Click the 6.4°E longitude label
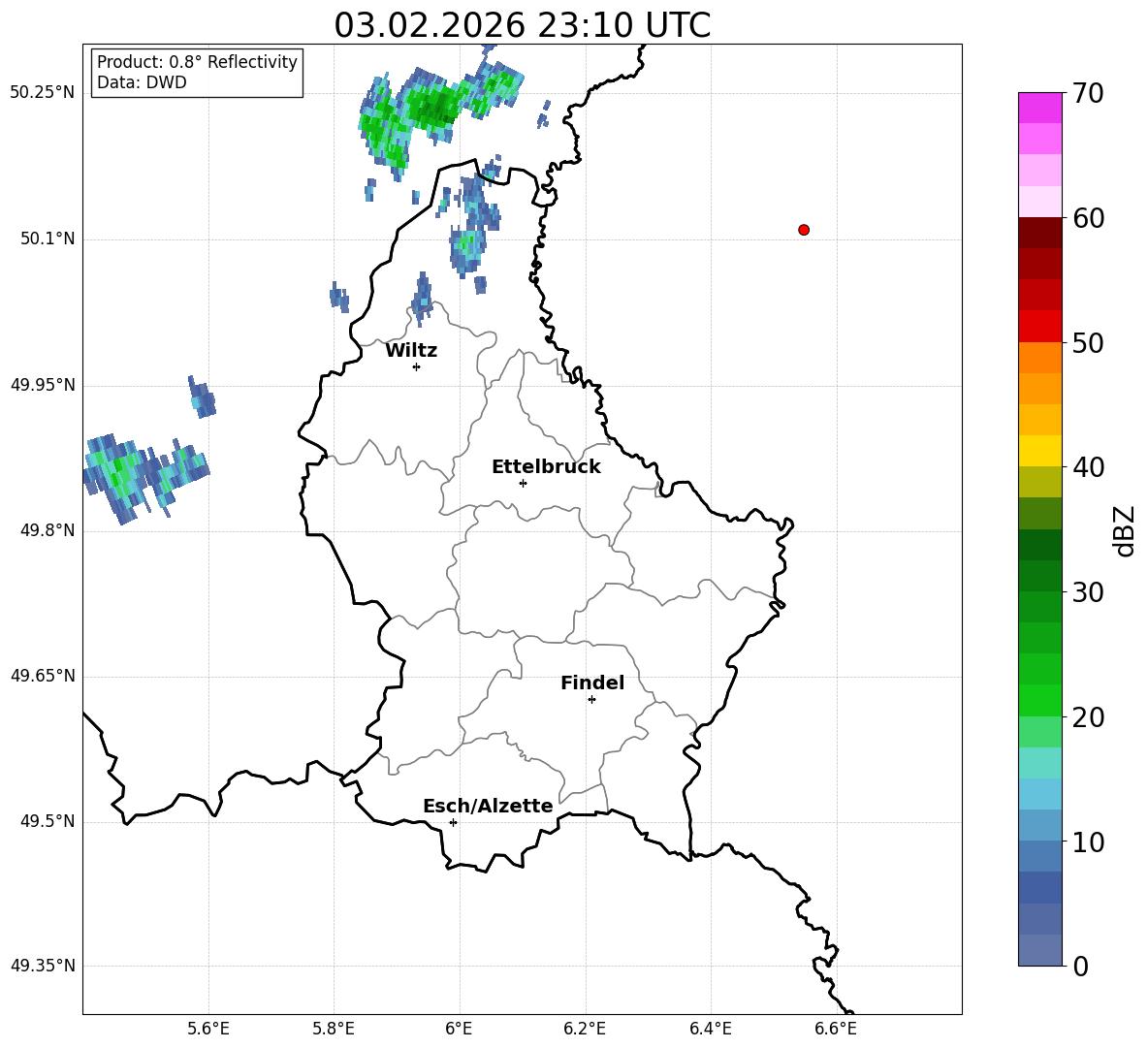 (x=710, y=1029)
